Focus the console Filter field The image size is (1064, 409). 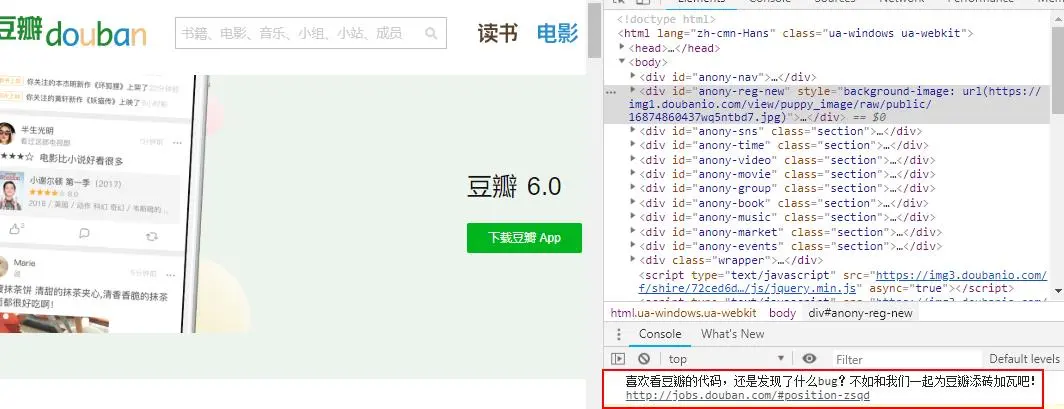point(905,359)
